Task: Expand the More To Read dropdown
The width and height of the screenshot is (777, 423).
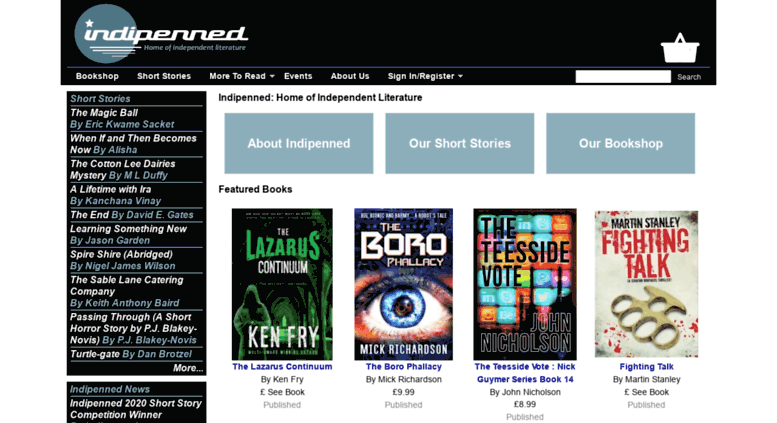Action: [241, 76]
